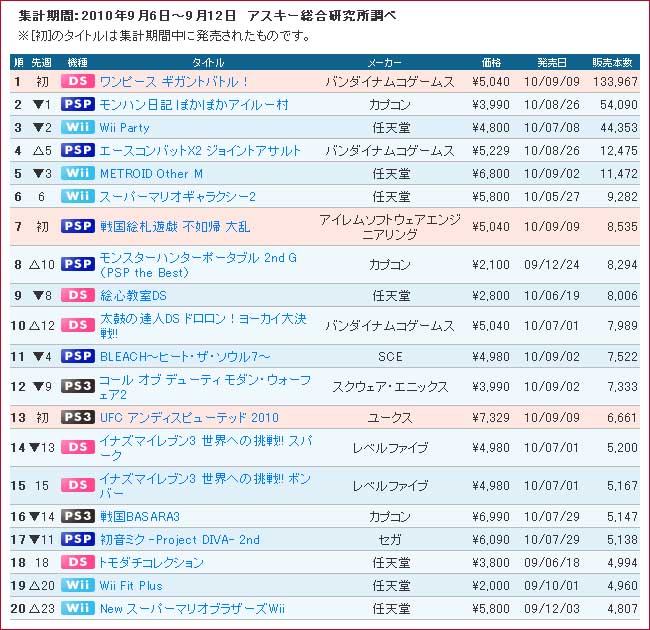
Task: Click maker name セガ
Action: [390, 539]
